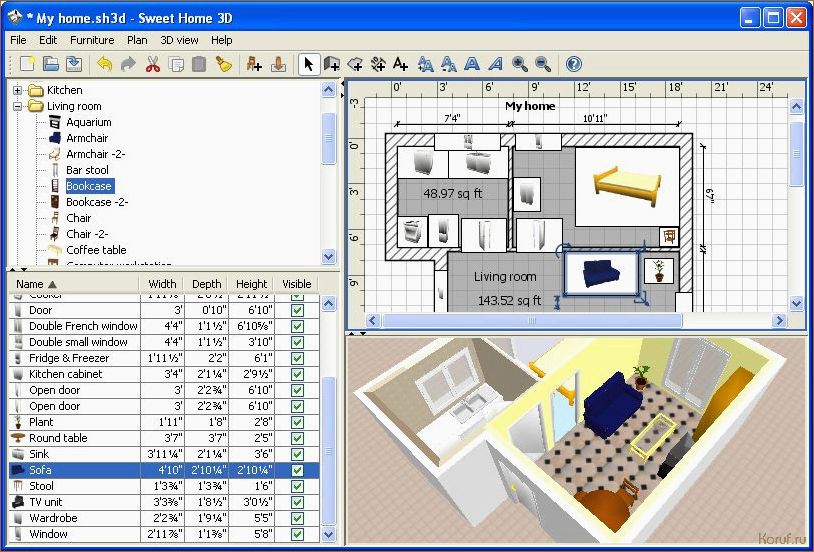
Task: Open the Furniture menu
Action: click(x=92, y=40)
